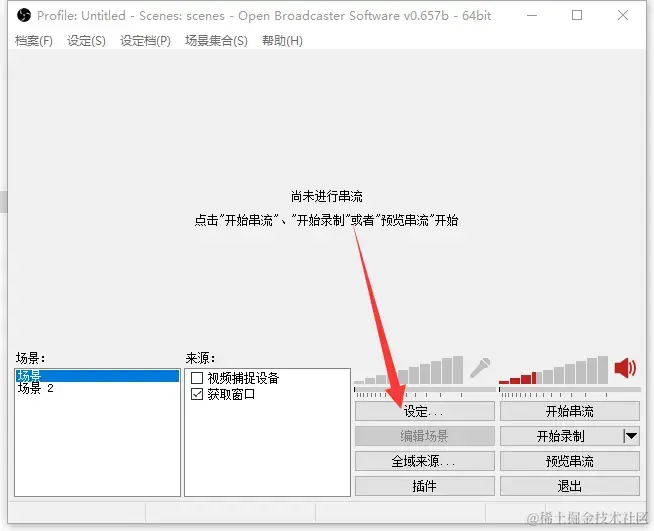Open the 帮助(H) menu

click(x=282, y=41)
